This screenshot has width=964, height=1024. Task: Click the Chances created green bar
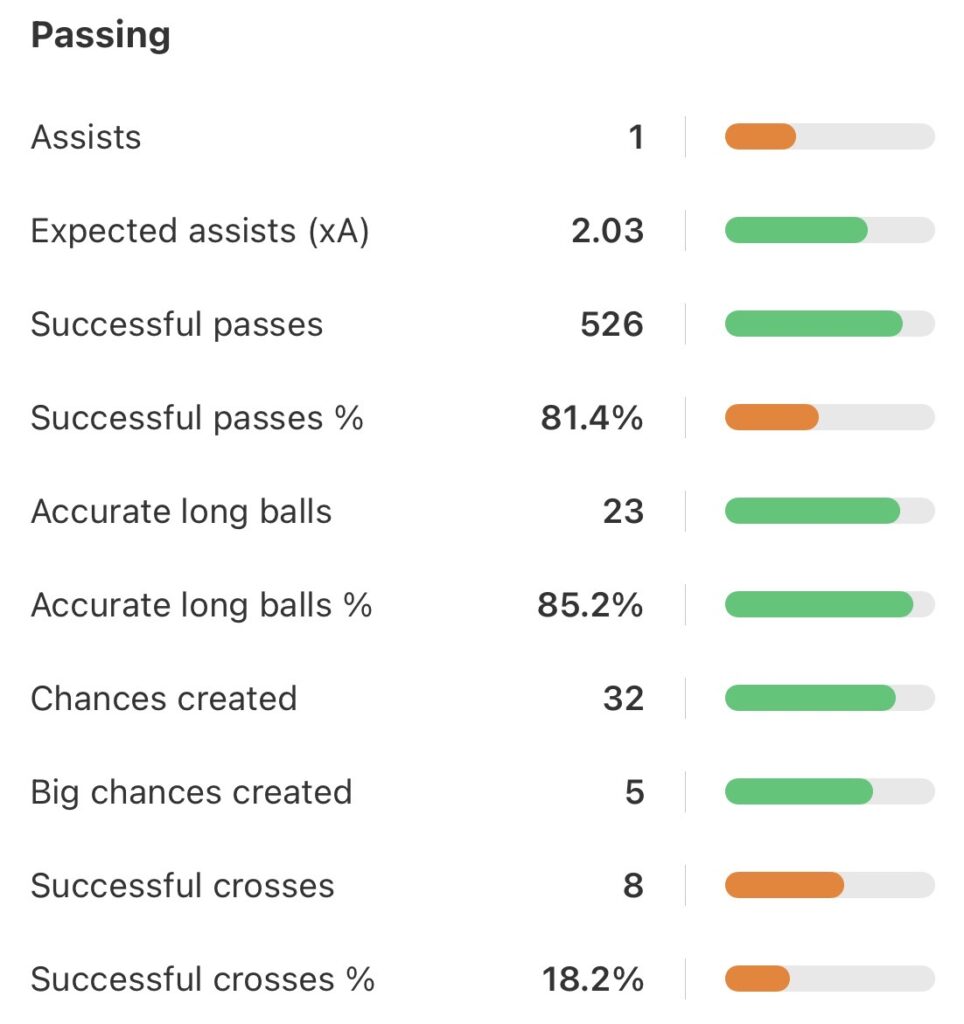810,698
